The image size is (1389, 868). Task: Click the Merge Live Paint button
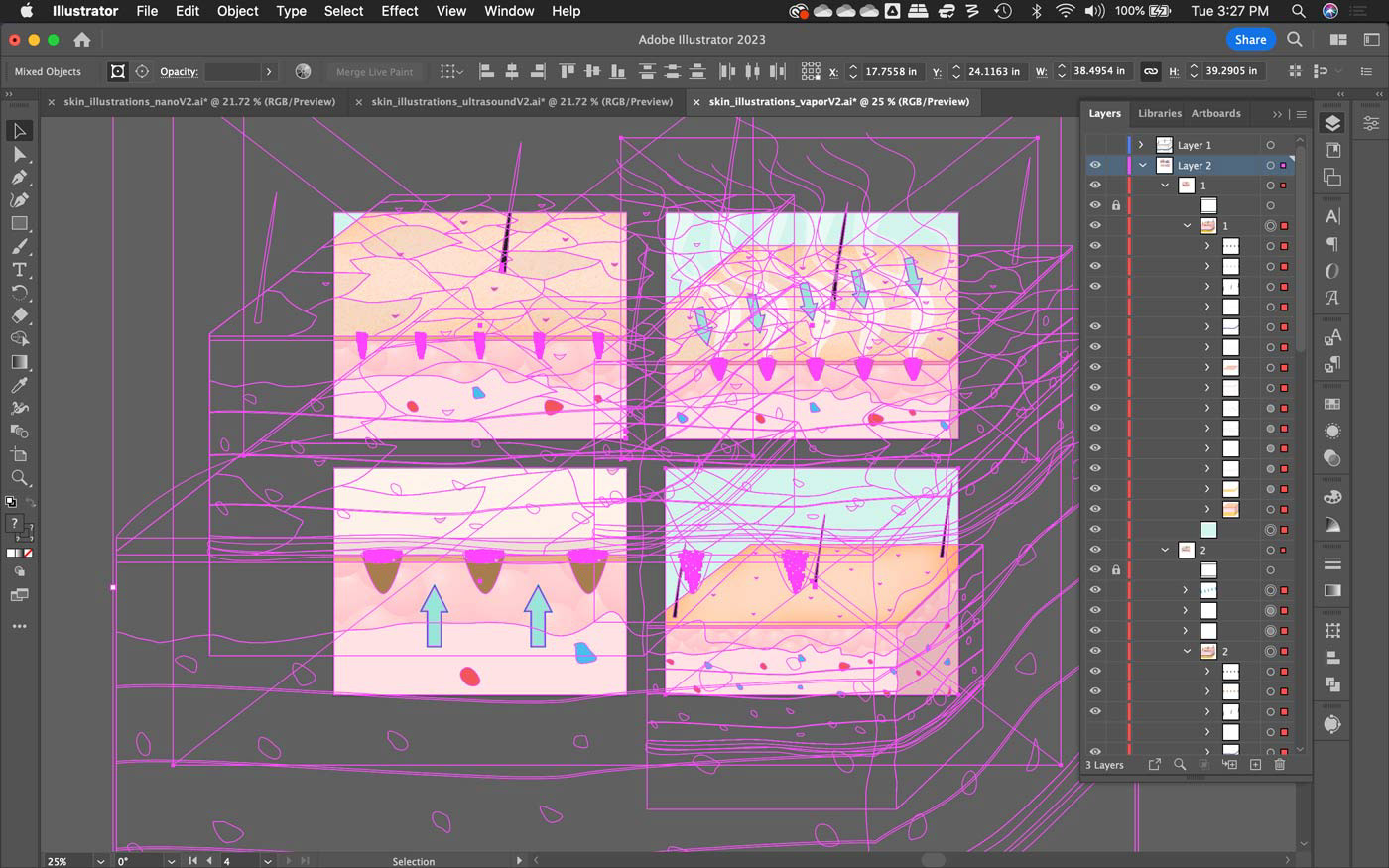click(374, 71)
